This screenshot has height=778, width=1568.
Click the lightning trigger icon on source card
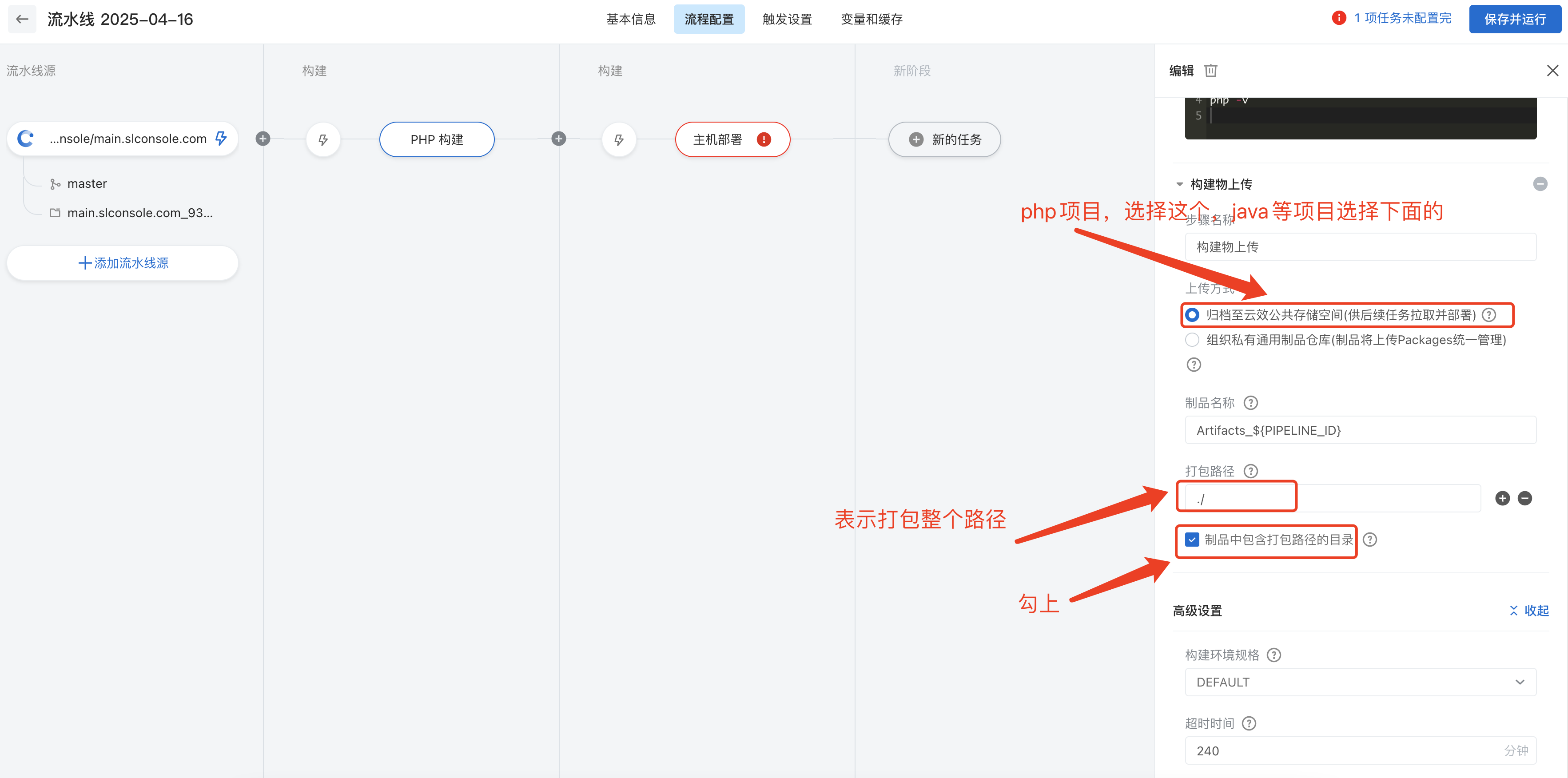pos(221,138)
